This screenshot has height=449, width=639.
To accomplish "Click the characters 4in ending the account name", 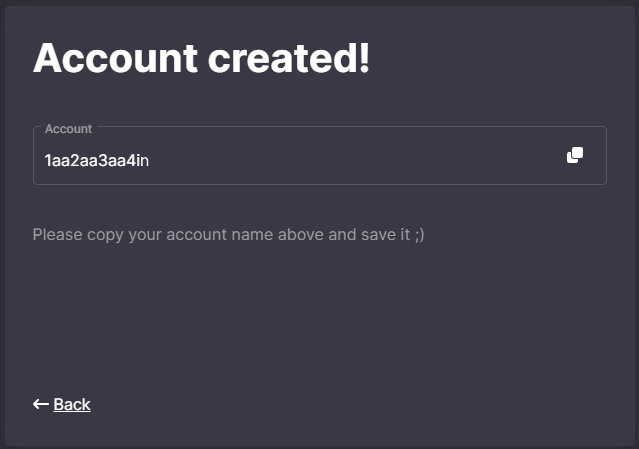I will pos(137,161).
